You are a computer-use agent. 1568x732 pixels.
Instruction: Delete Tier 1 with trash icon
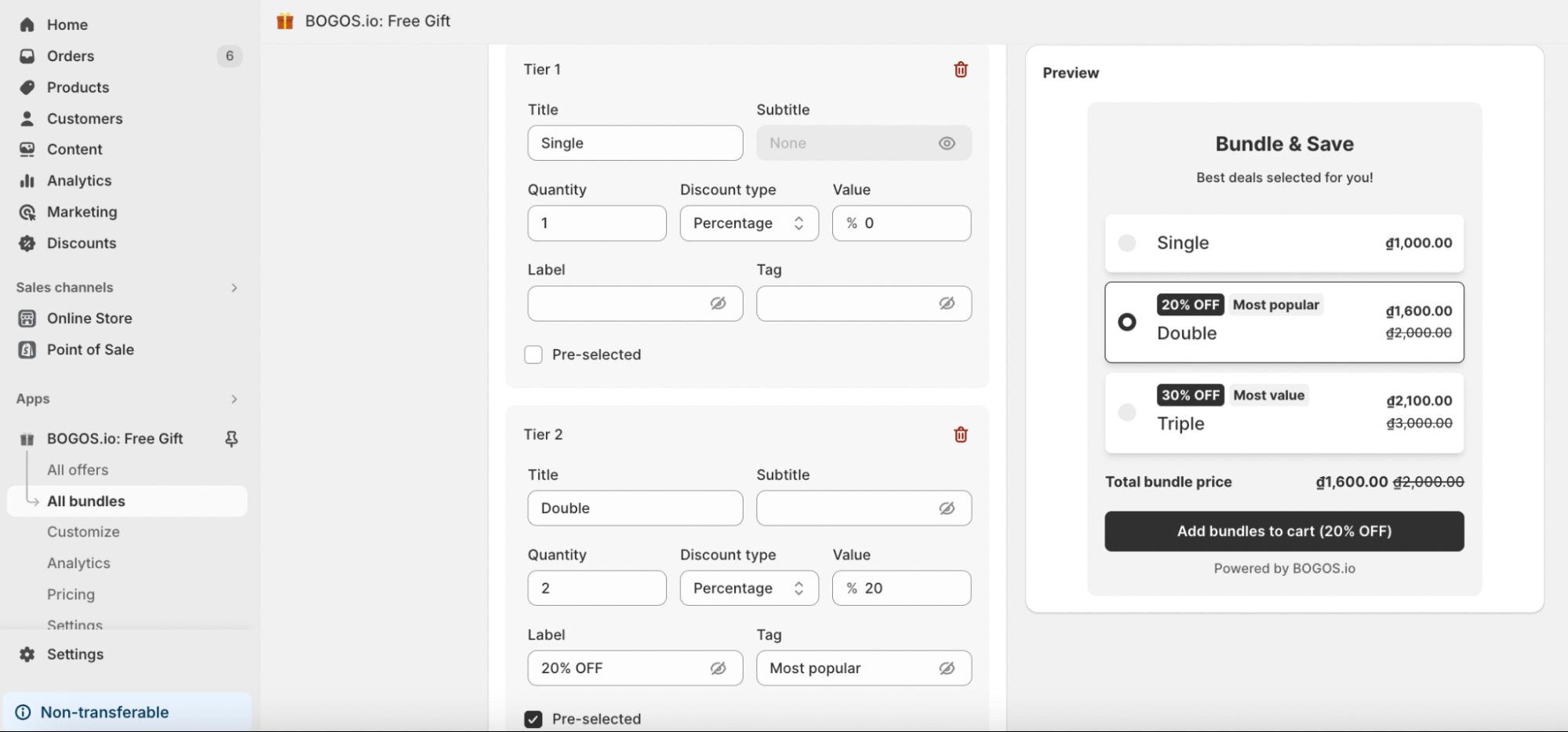click(x=960, y=70)
